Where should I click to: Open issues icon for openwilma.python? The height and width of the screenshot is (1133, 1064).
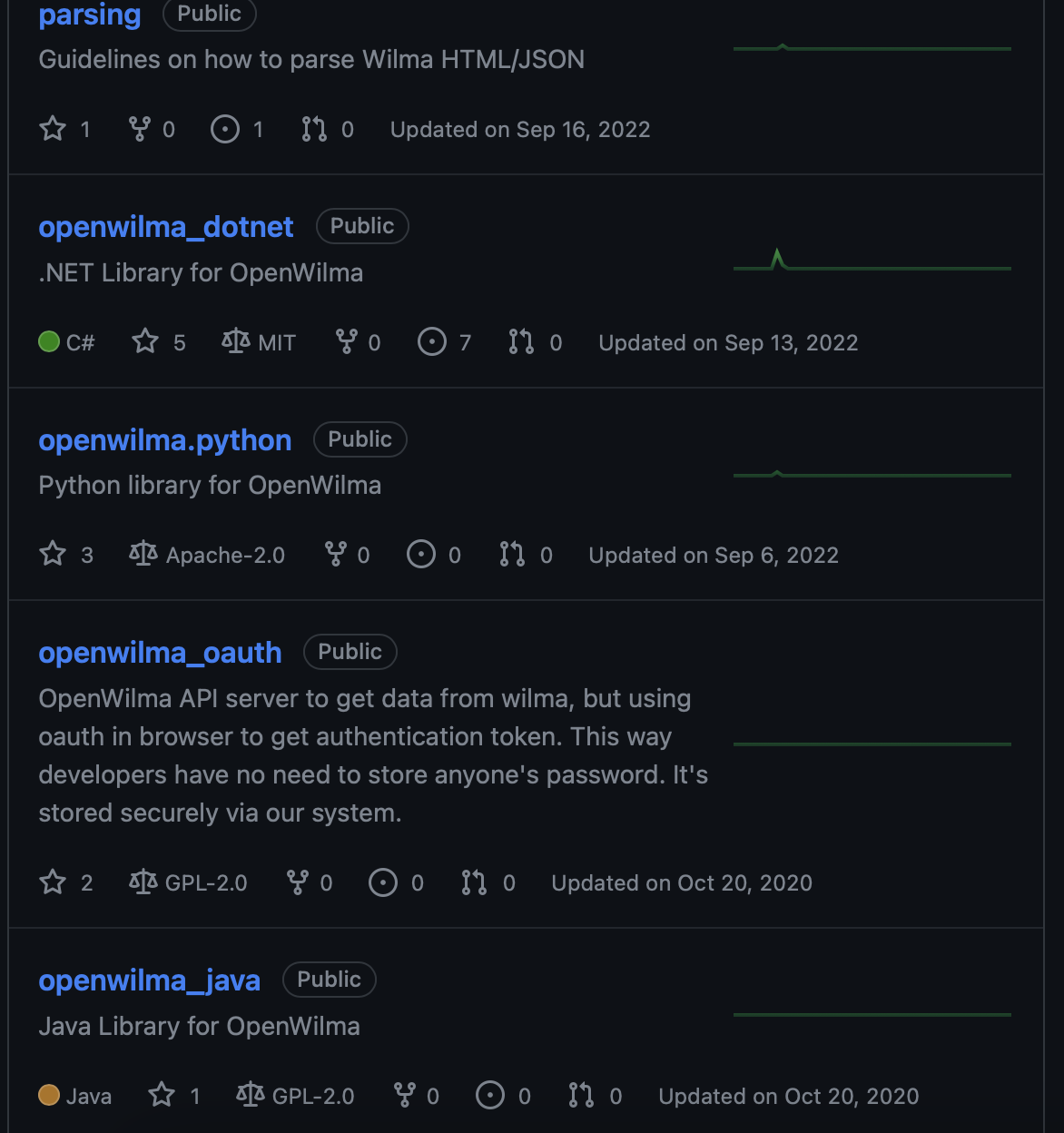(420, 554)
